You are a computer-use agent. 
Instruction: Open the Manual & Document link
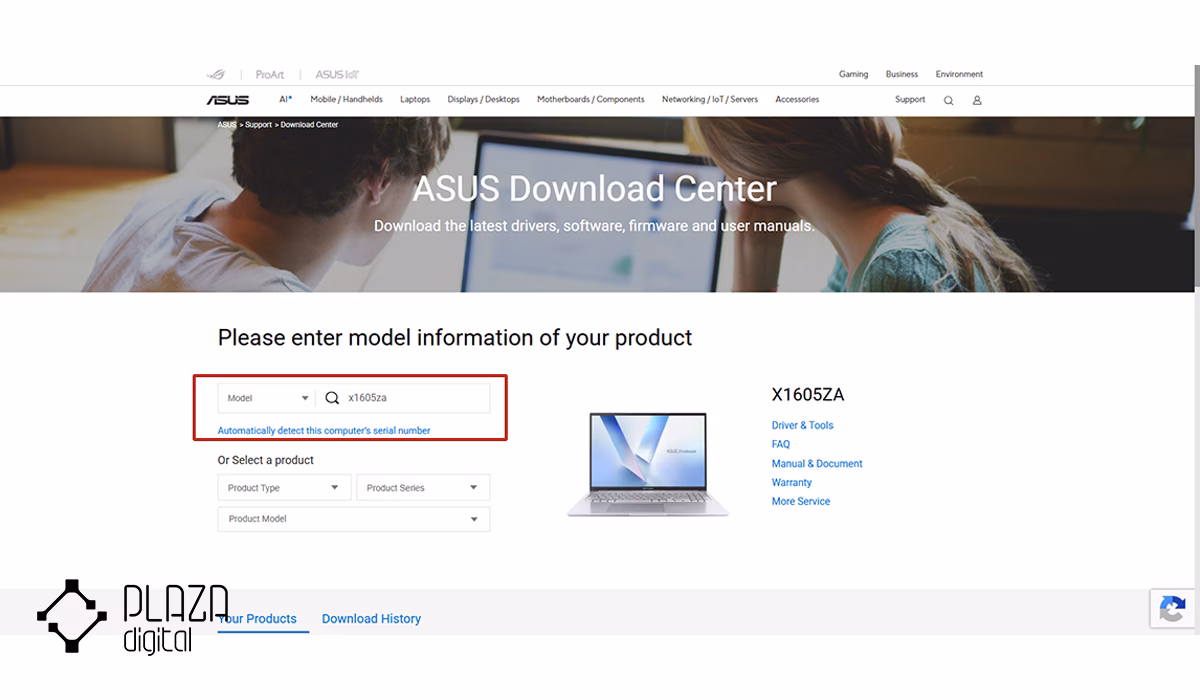pos(817,463)
